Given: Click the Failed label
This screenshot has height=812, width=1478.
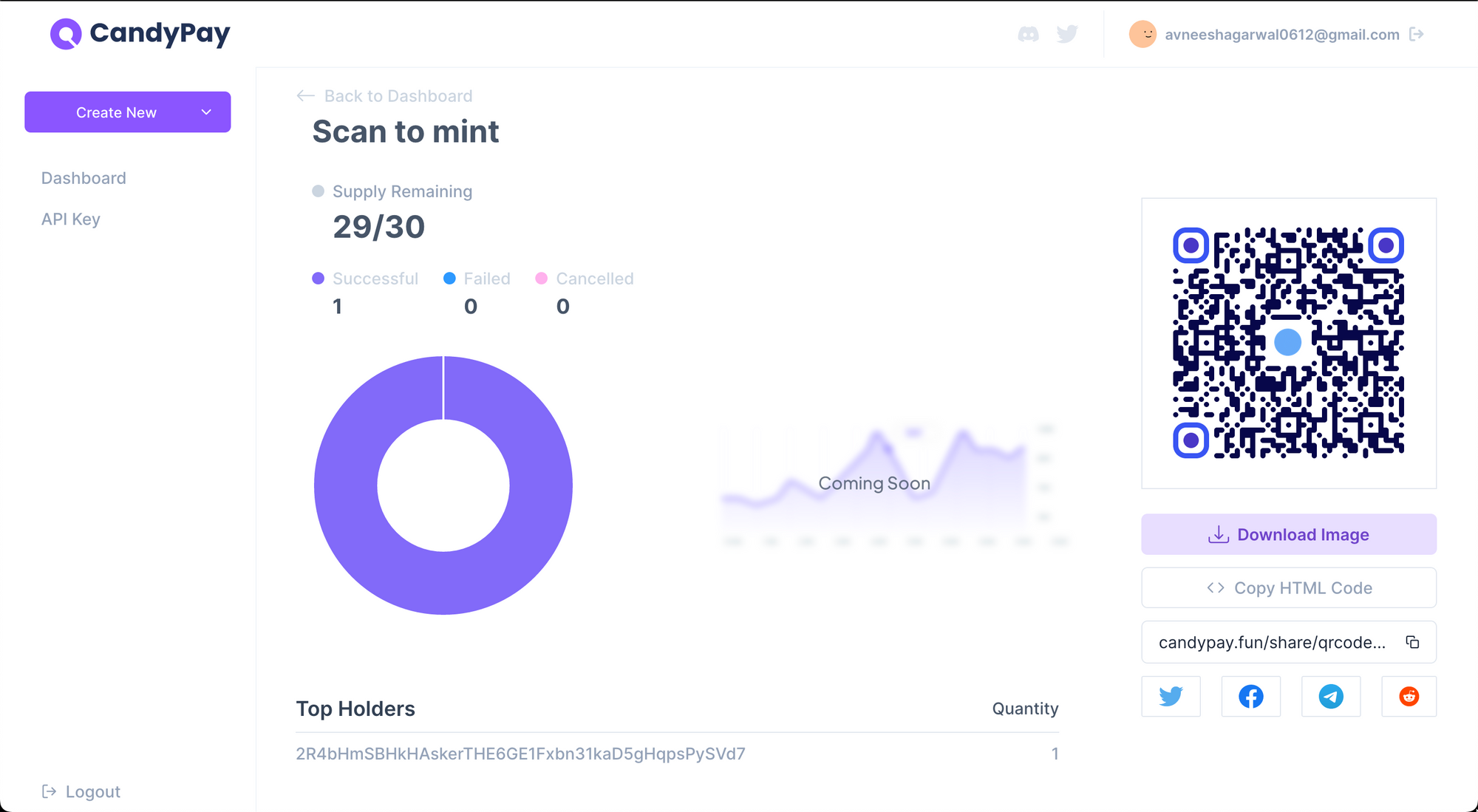Looking at the screenshot, I should pos(487,279).
